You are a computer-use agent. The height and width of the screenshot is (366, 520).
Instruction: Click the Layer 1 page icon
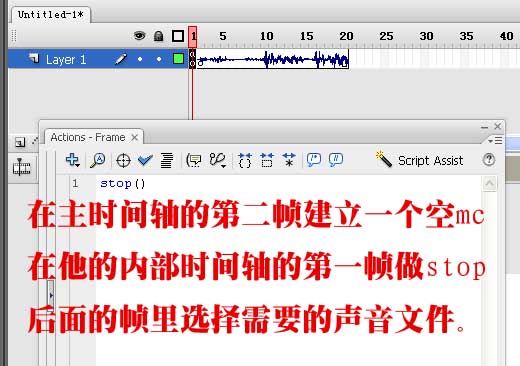pos(34,58)
